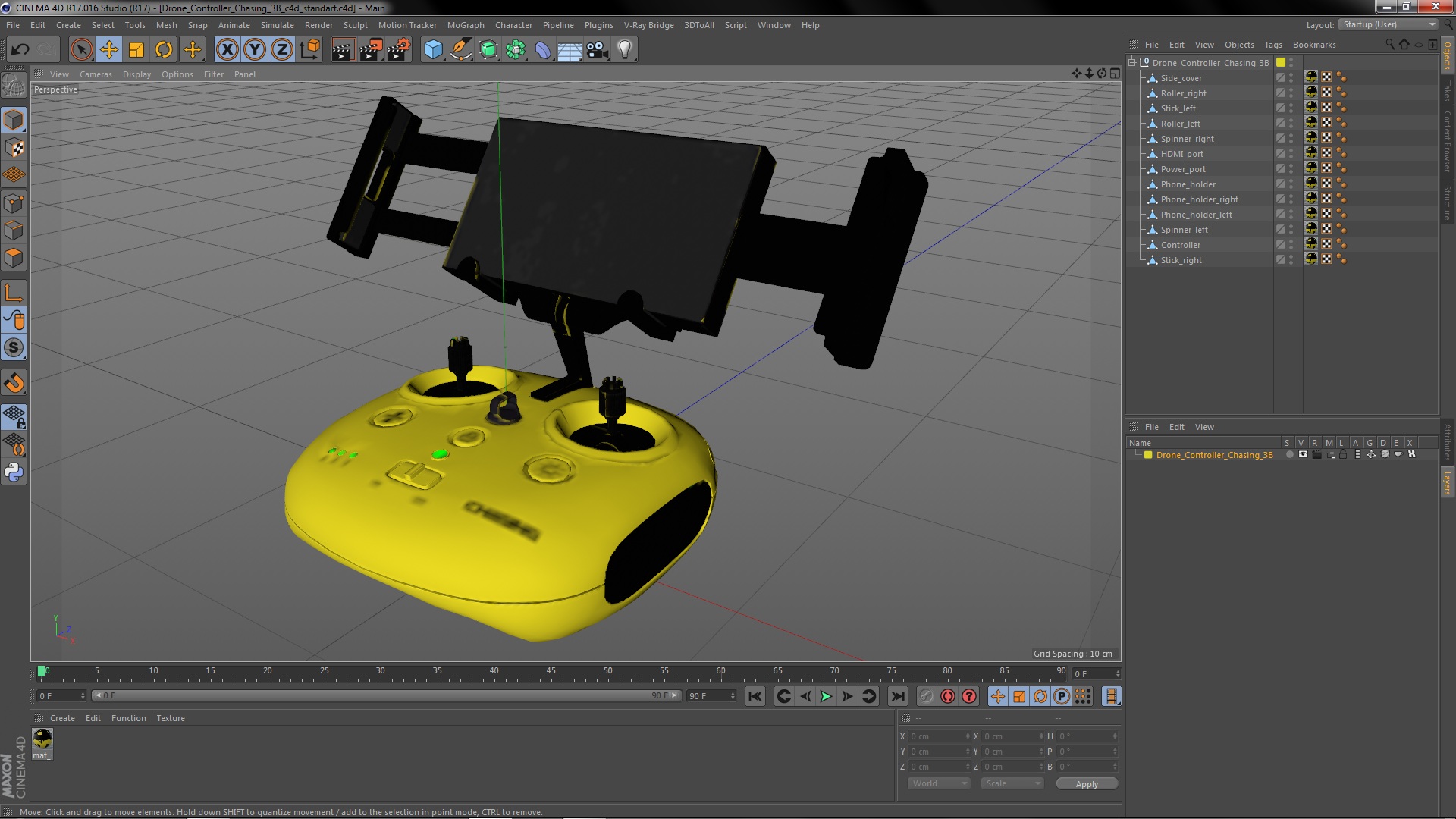1456x819 pixels.
Task: Add a Cube primitive object
Action: click(x=433, y=50)
